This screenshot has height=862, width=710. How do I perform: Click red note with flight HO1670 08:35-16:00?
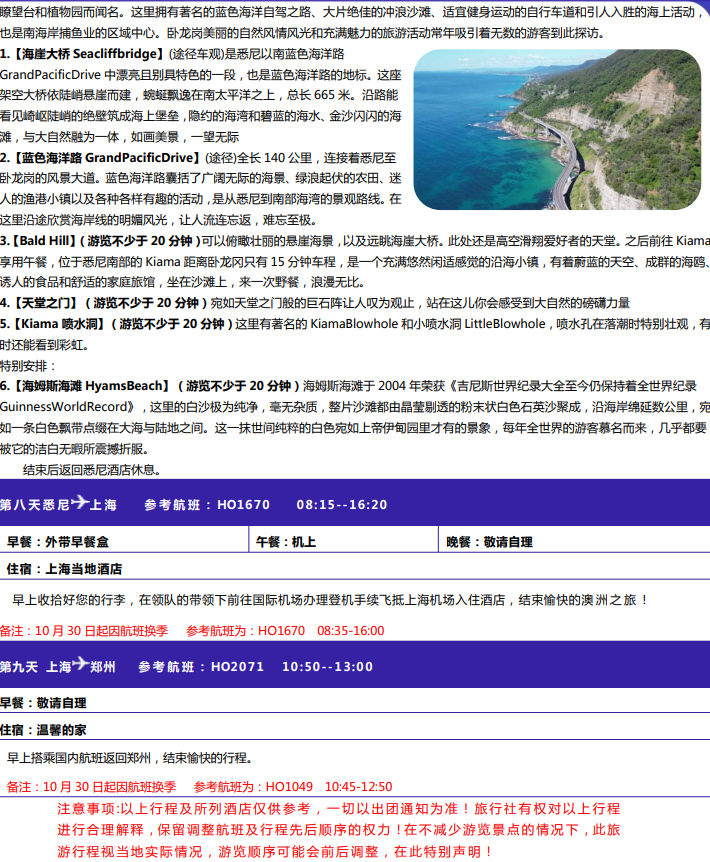click(x=192, y=631)
